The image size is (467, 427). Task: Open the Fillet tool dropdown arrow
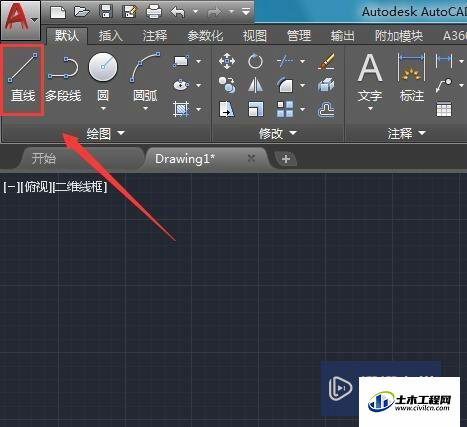pos(303,86)
